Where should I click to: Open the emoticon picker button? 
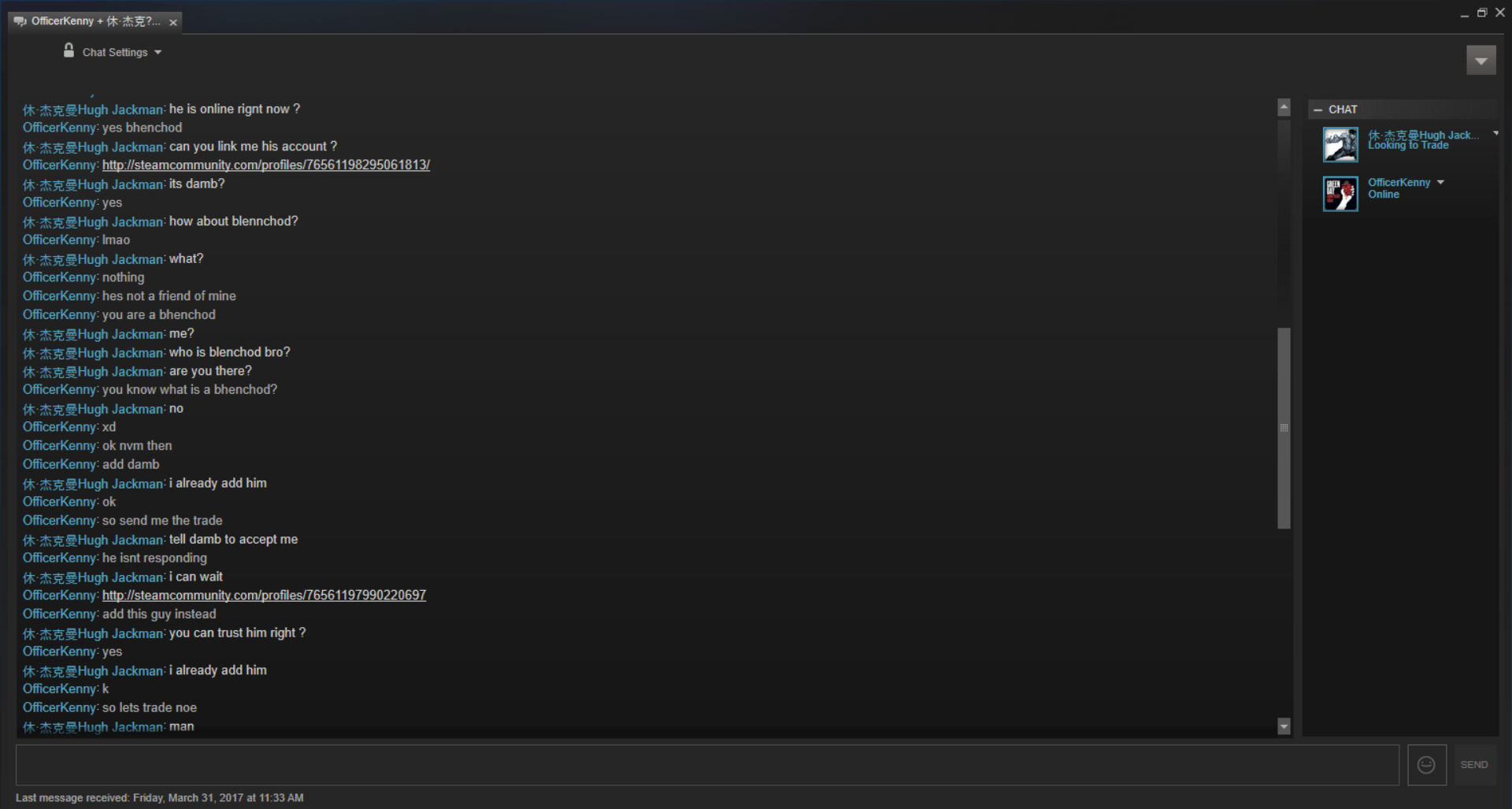(x=1426, y=765)
